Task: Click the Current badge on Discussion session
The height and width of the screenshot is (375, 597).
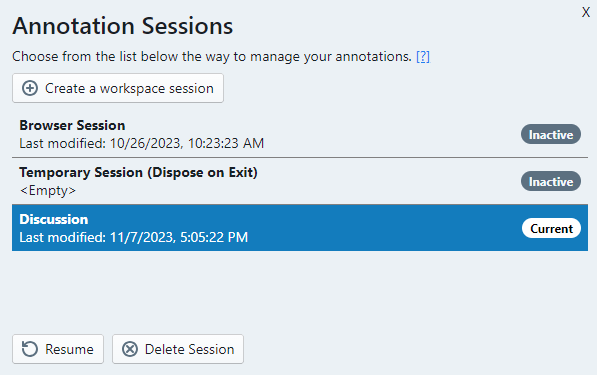Action: tap(551, 228)
